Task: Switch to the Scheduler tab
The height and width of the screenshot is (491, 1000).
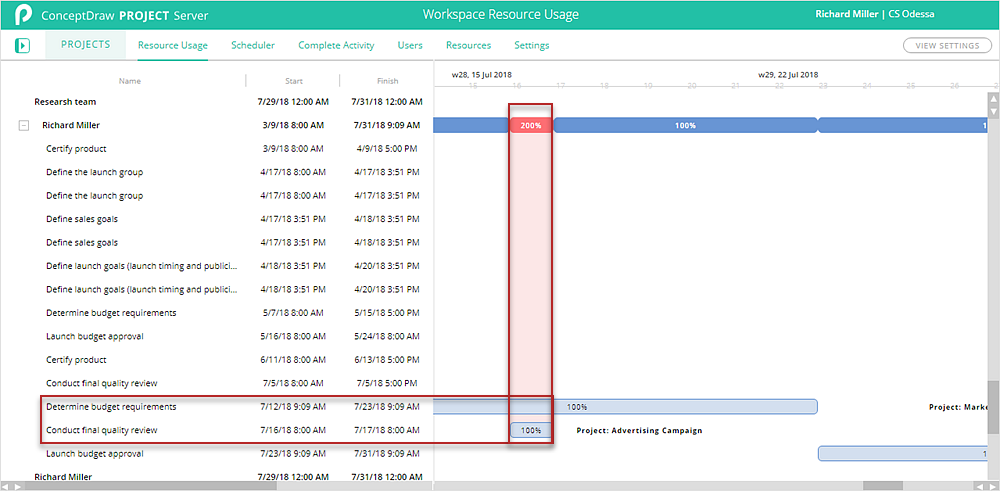Action: point(253,46)
